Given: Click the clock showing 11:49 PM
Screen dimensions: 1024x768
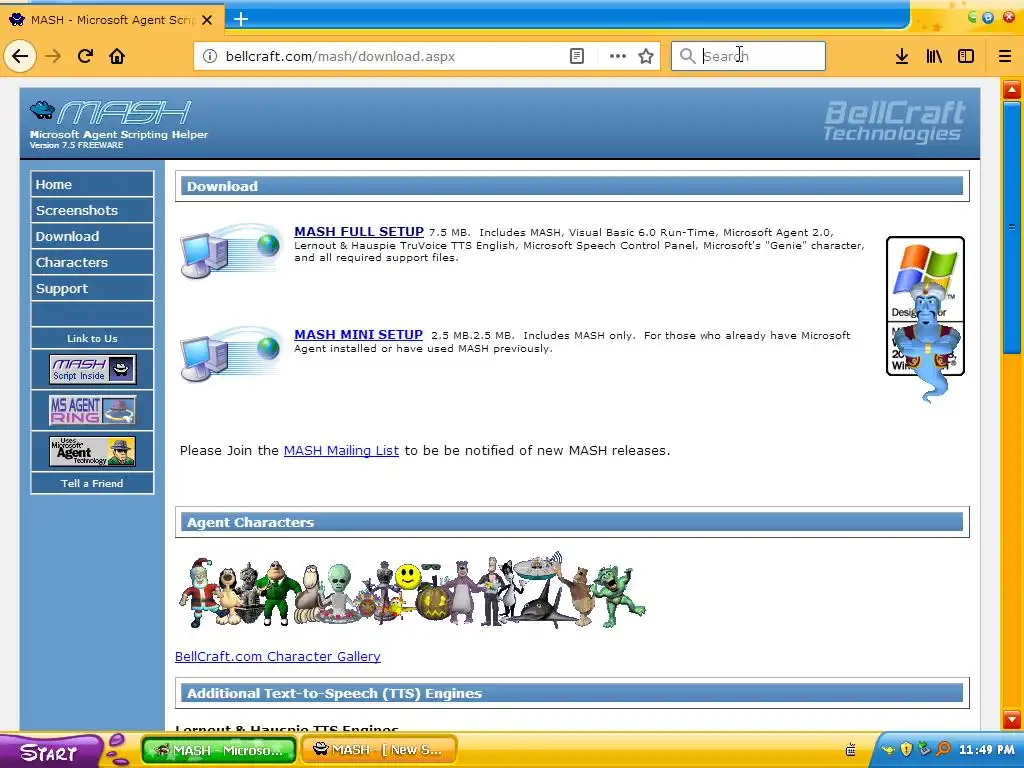Looking at the screenshot, I should tap(987, 750).
